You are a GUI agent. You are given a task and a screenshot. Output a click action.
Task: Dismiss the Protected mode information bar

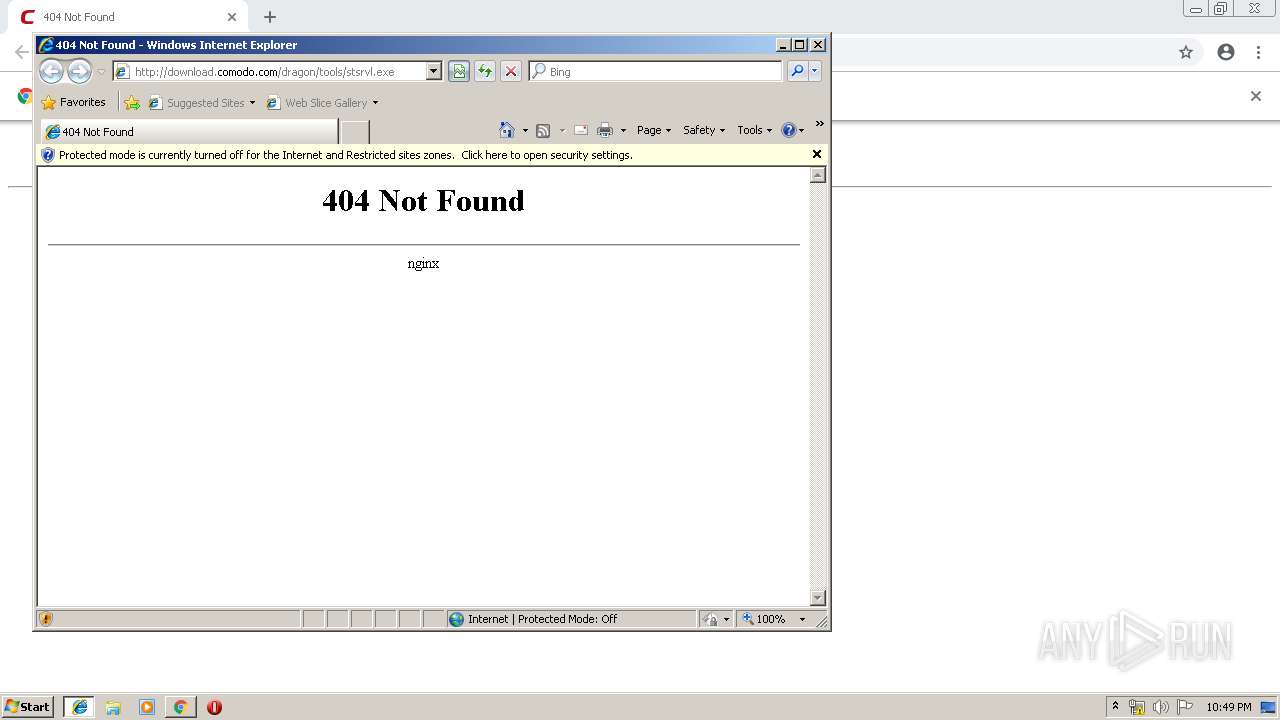point(817,154)
